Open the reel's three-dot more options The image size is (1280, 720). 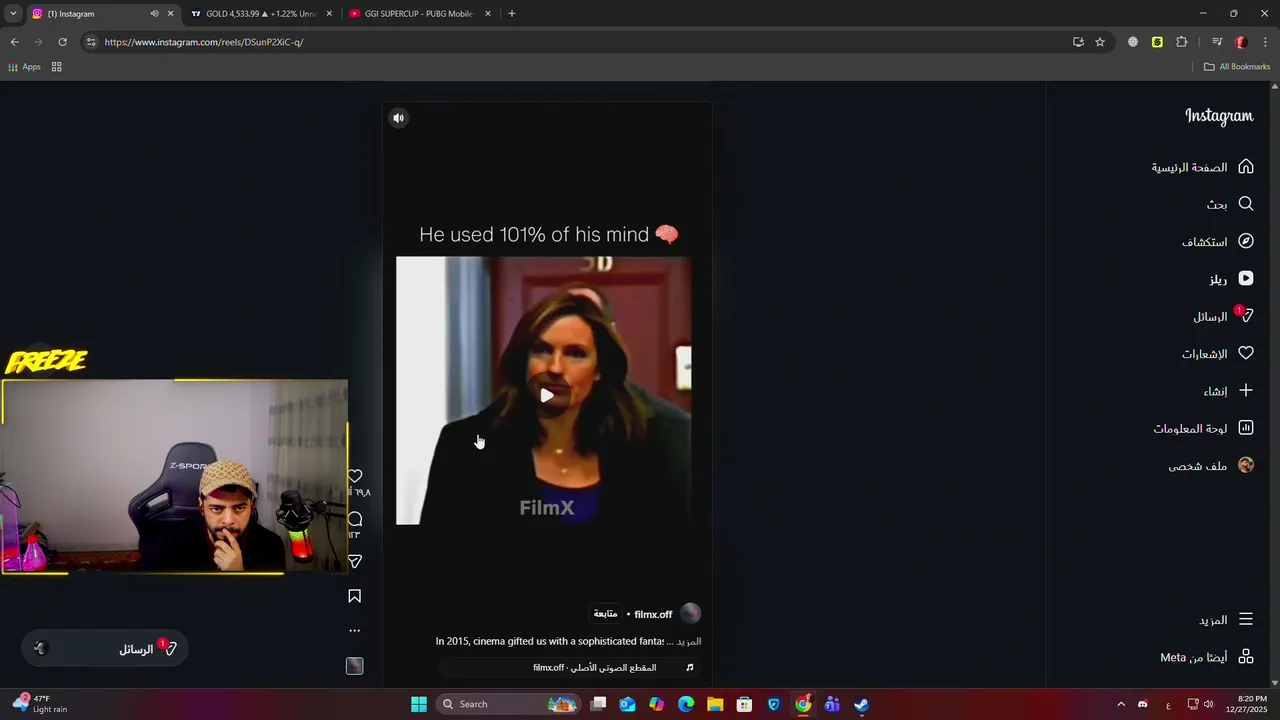354,631
